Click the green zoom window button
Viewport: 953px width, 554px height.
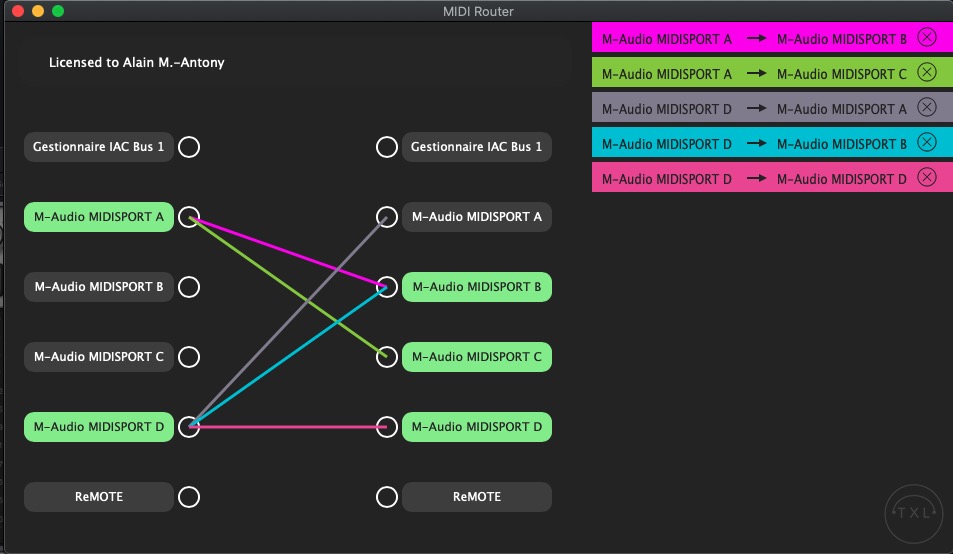click(58, 11)
